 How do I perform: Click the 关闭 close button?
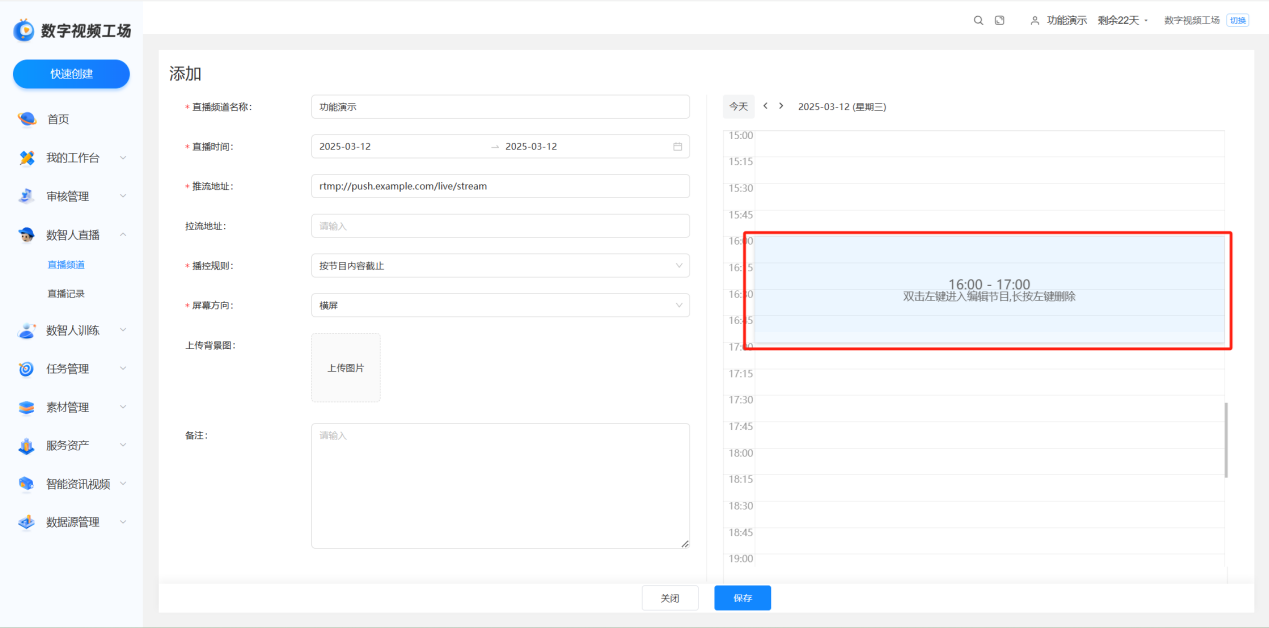coord(670,598)
